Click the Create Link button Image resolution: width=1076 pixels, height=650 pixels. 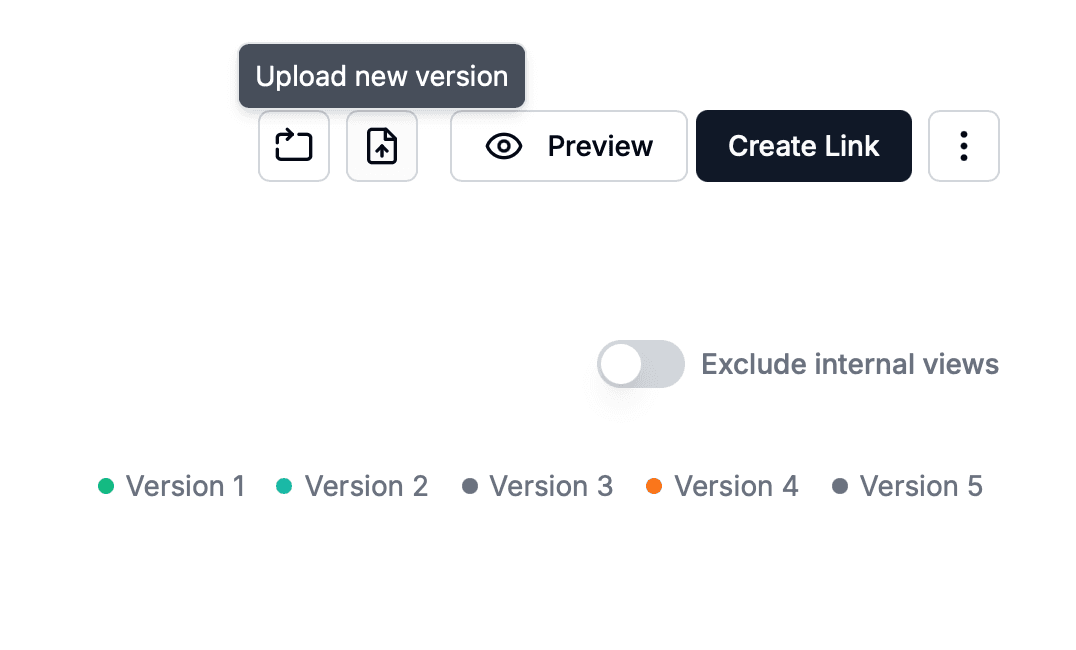coord(803,146)
